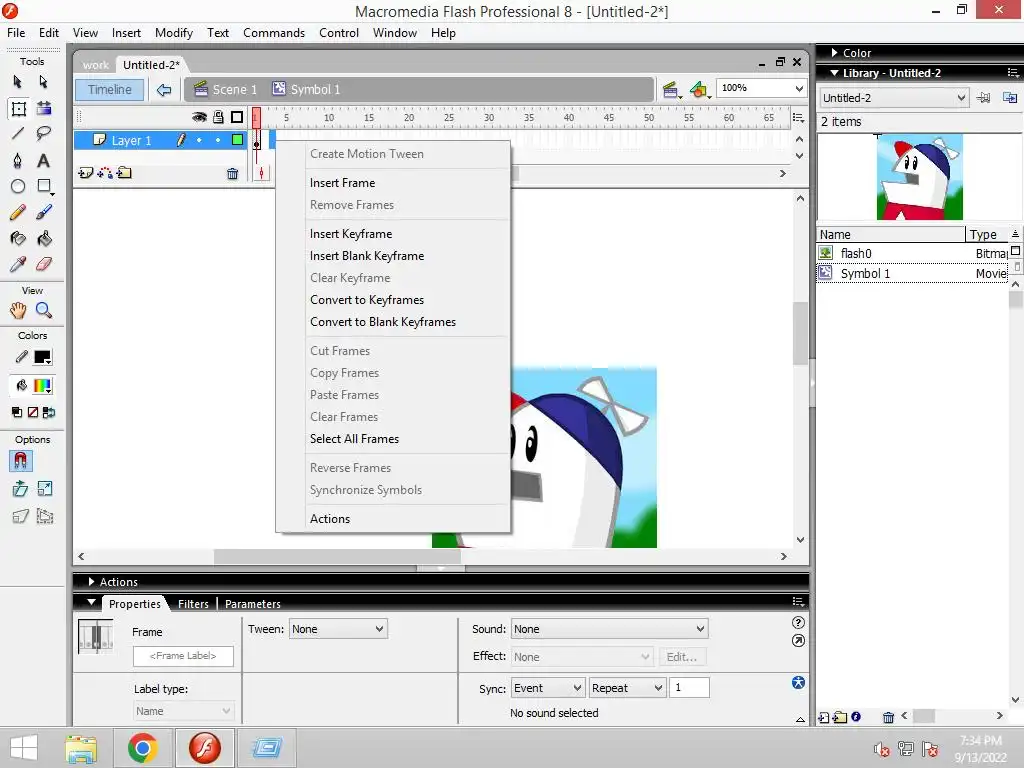Expand the Actions panel
This screenshot has height=768, width=1024.
[x=91, y=581]
